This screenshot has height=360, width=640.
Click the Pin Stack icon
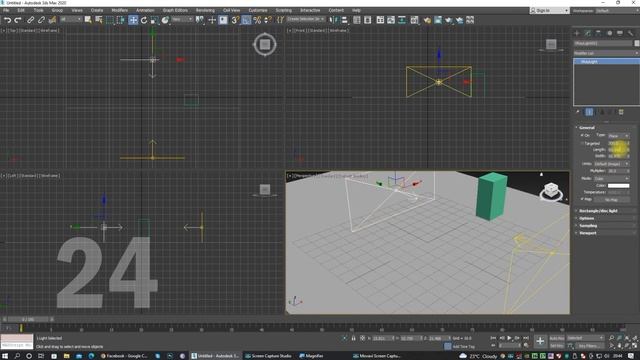point(578,112)
